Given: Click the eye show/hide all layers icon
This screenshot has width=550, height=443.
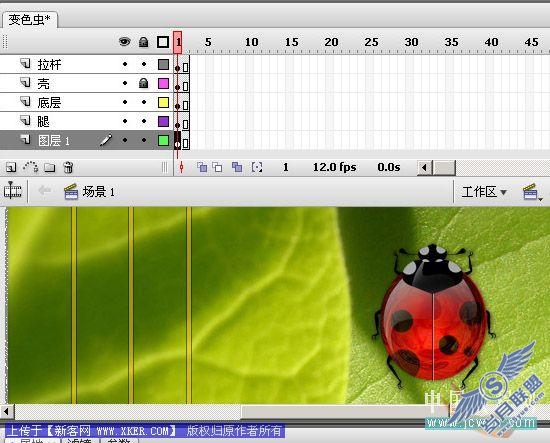Looking at the screenshot, I should [x=125, y=42].
